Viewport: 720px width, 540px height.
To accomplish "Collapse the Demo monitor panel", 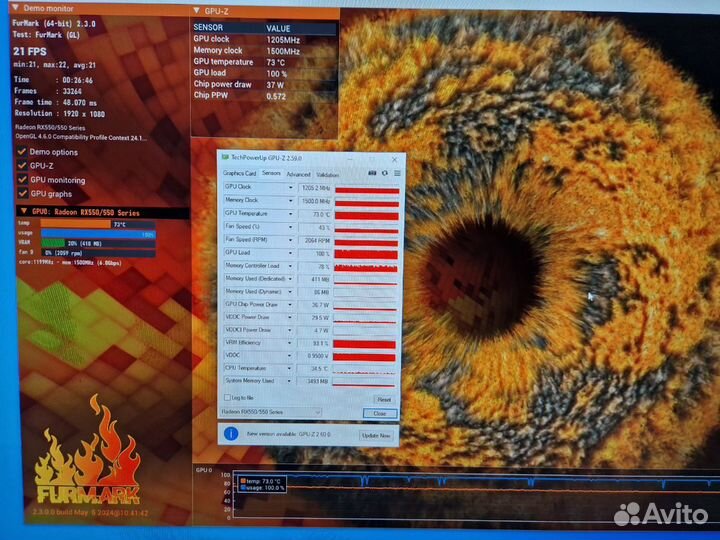I will point(15,7).
